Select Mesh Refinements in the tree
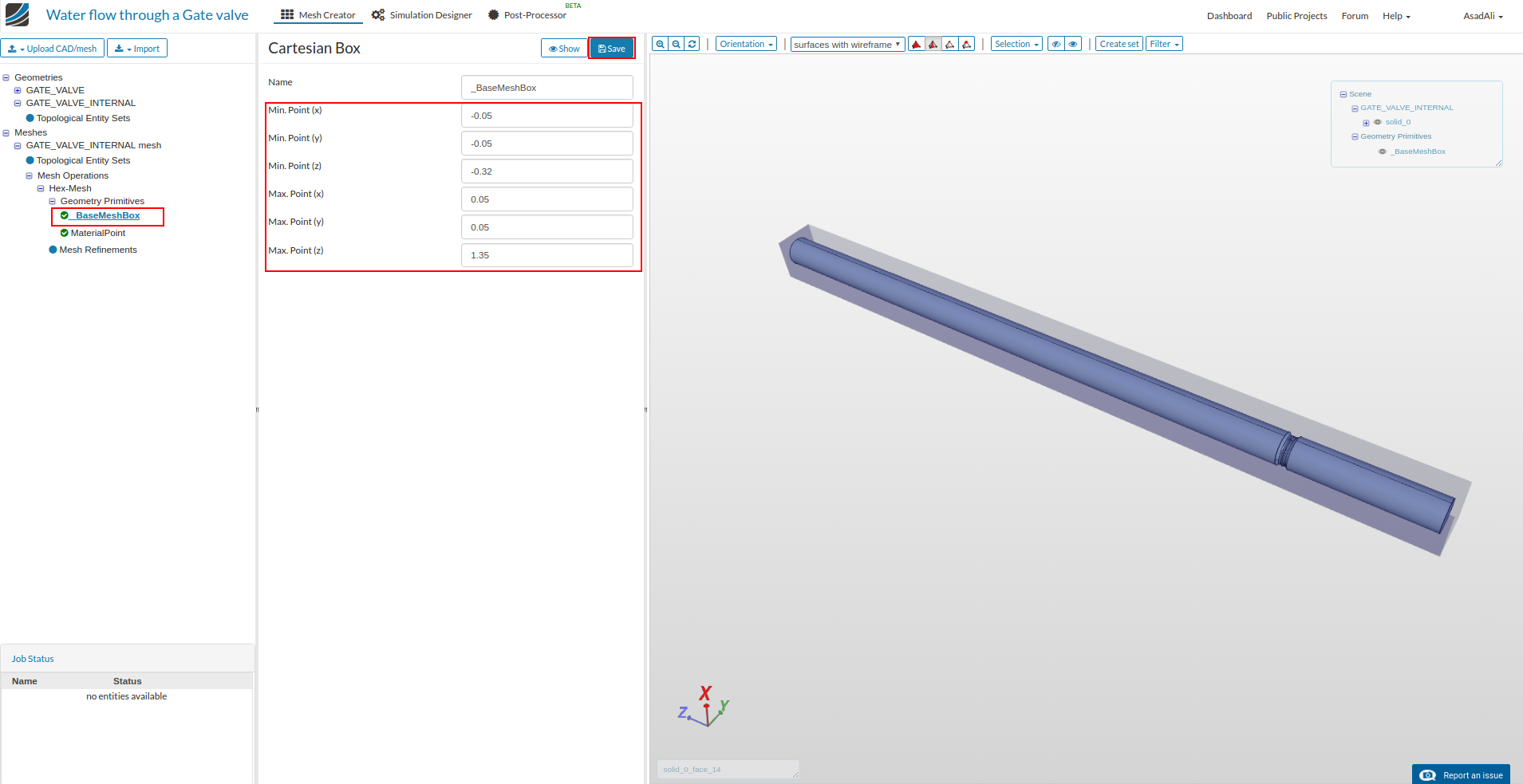The height and width of the screenshot is (784, 1523). coord(98,250)
